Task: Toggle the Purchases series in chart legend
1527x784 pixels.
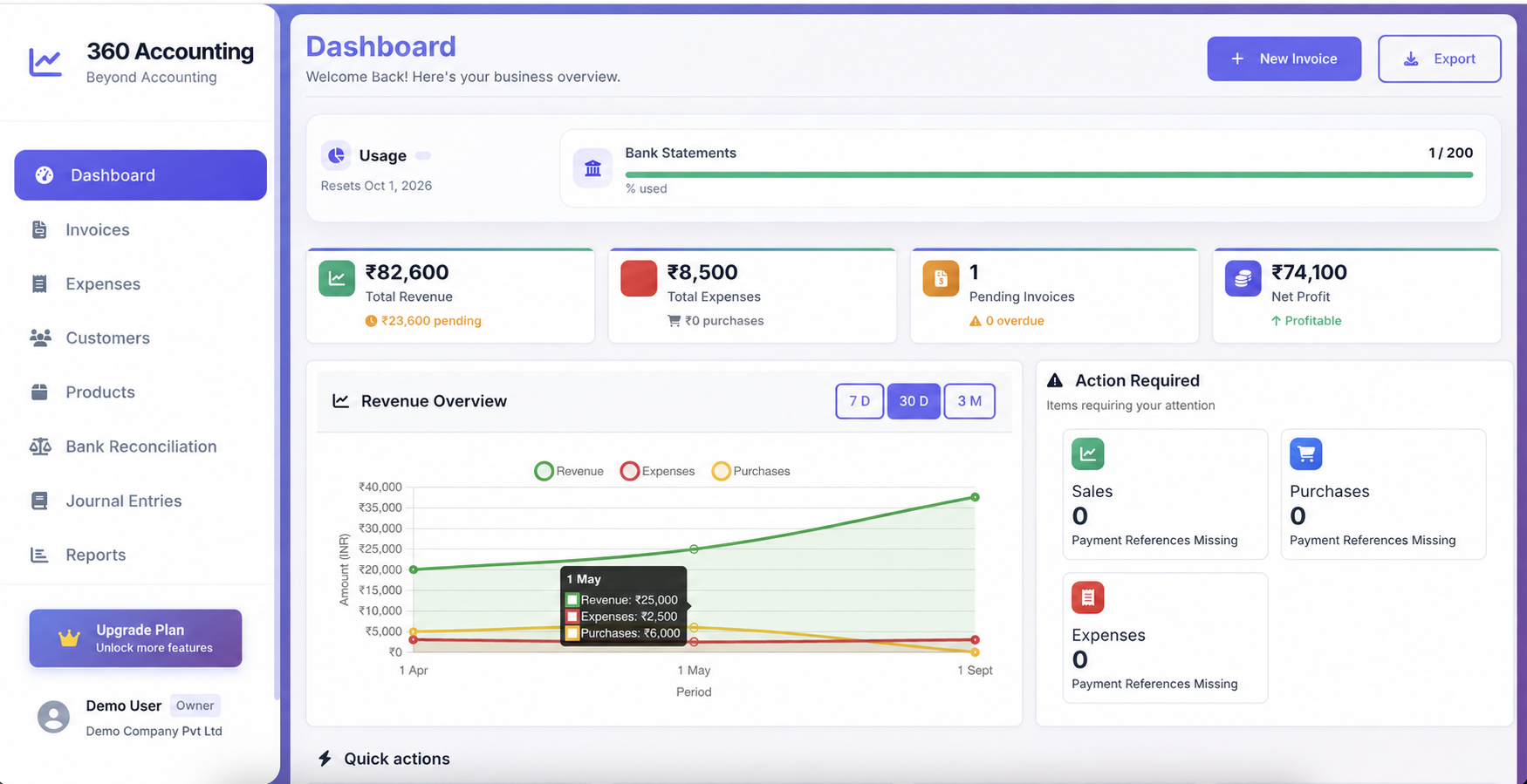Action: (750, 471)
